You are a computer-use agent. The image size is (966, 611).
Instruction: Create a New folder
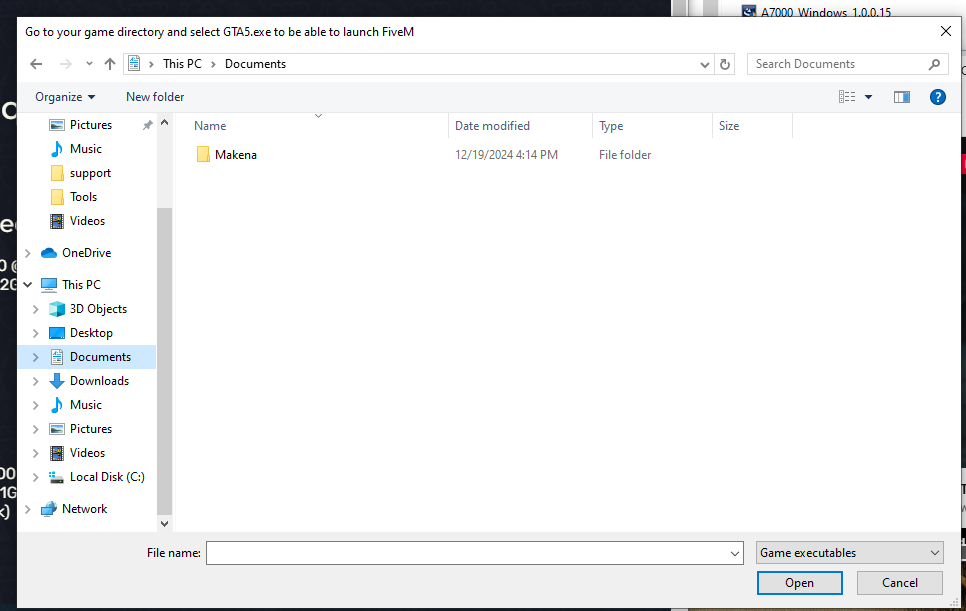[x=155, y=97]
